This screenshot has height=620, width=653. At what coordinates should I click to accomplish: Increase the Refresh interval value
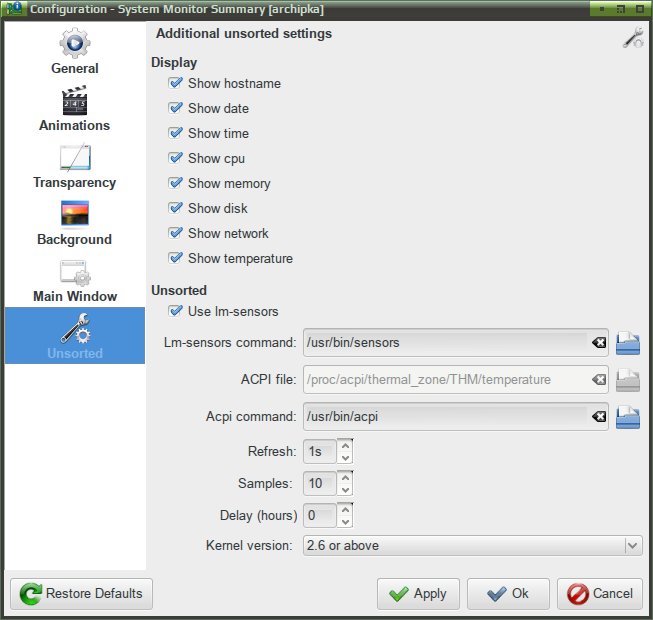[345, 446]
